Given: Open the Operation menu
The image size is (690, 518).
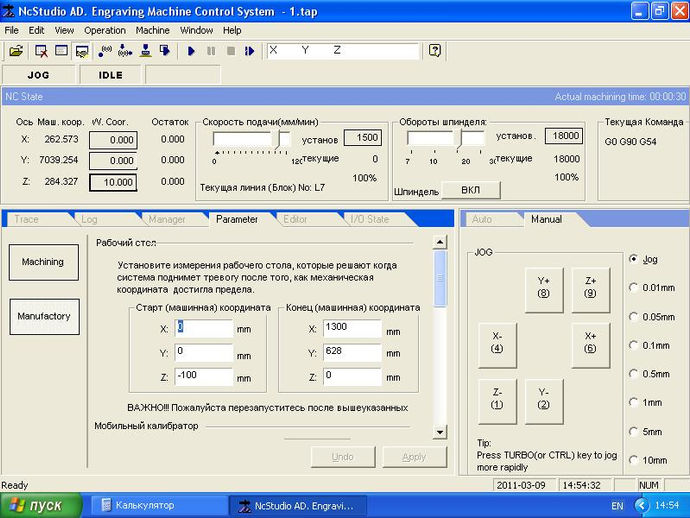Looking at the screenshot, I should (x=105, y=30).
